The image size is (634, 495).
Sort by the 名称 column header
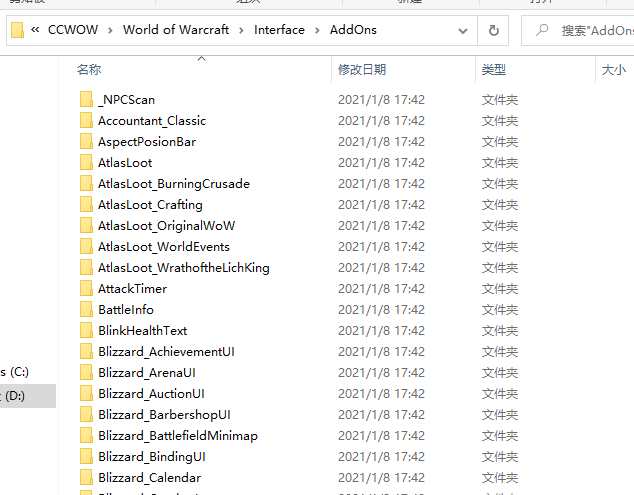tap(89, 70)
